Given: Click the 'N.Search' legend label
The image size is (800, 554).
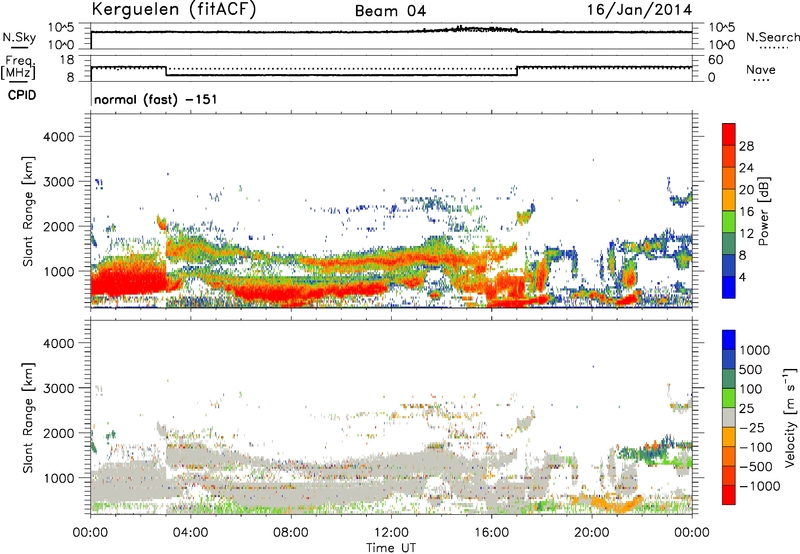Looking at the screenshot, I should coord(773,37).
